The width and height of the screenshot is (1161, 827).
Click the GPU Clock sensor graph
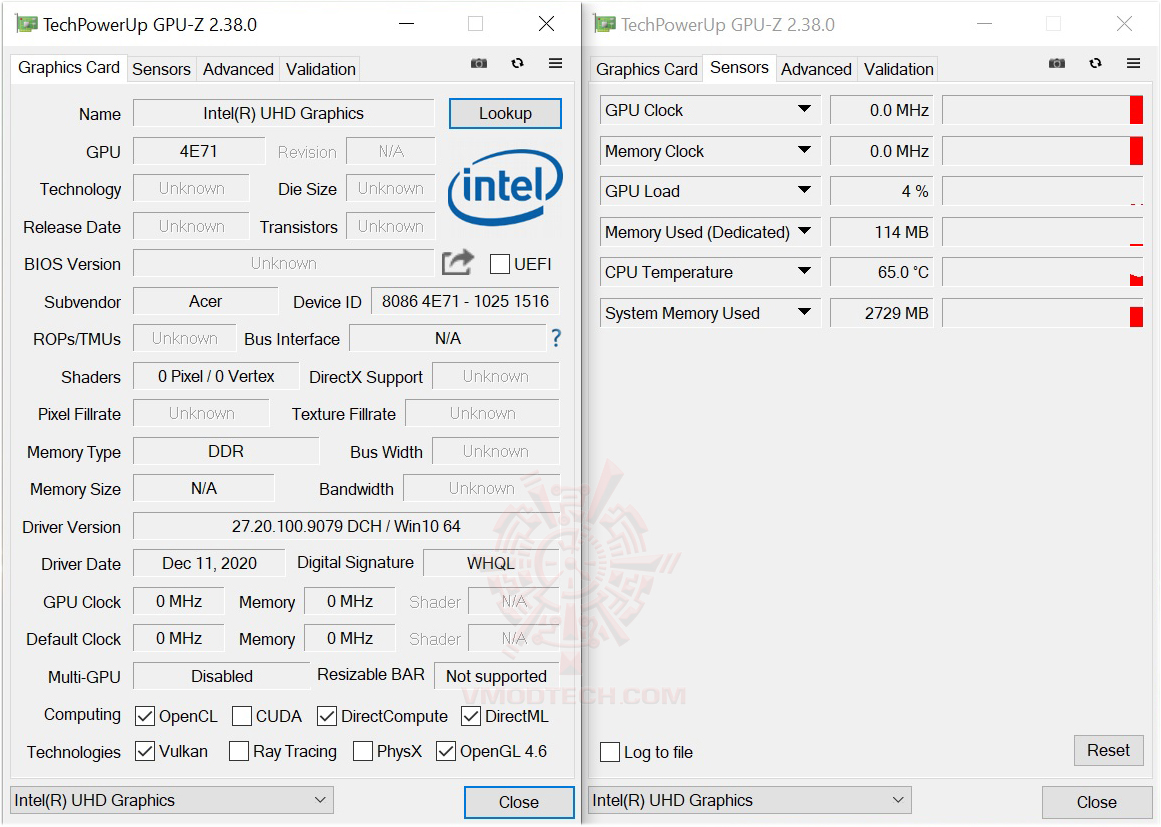point(1043,110)
